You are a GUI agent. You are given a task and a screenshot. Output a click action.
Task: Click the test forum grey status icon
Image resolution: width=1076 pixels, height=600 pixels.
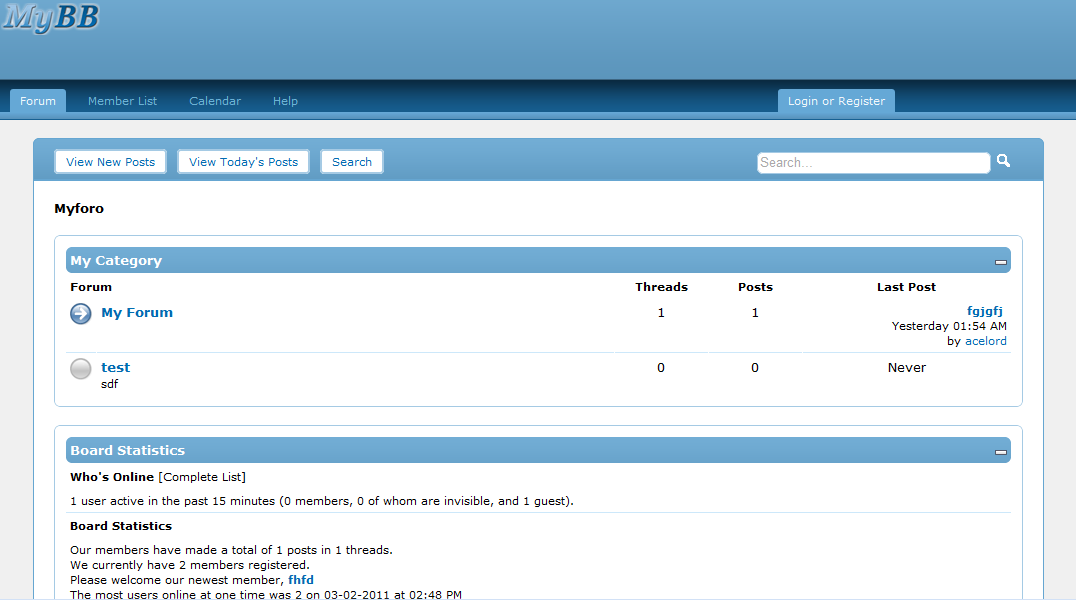[81, 369]
